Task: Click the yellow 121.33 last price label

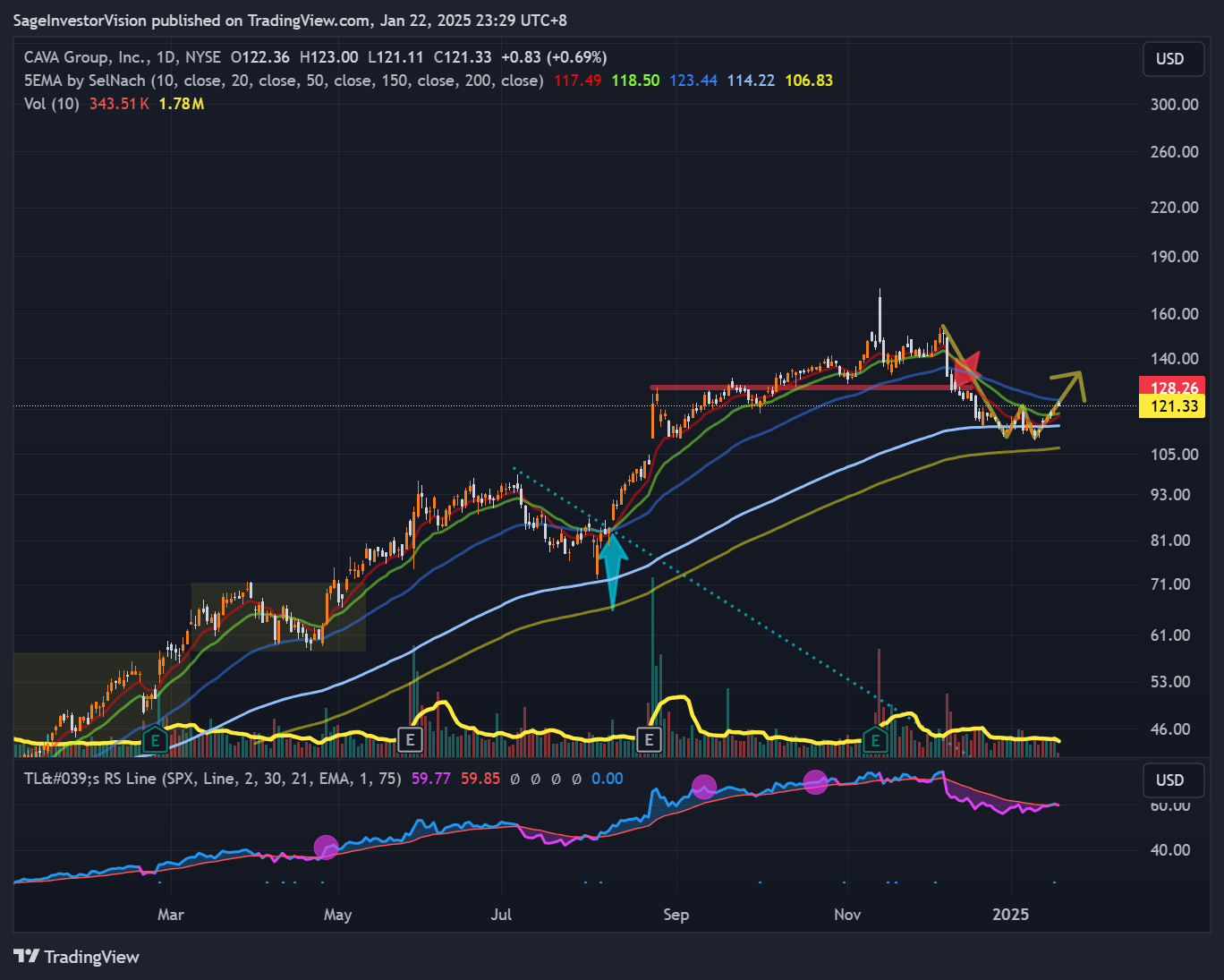Action: 1174,407
